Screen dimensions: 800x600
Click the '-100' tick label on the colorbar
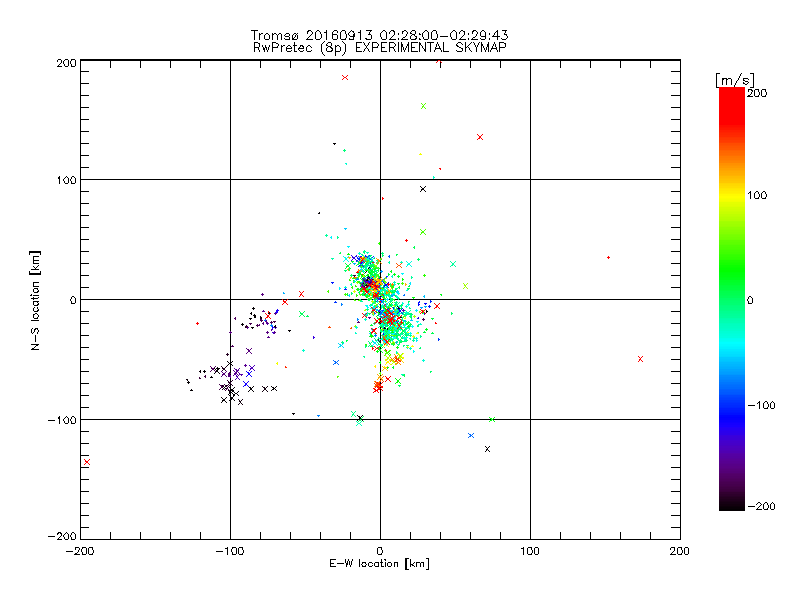tap(761, 405)
